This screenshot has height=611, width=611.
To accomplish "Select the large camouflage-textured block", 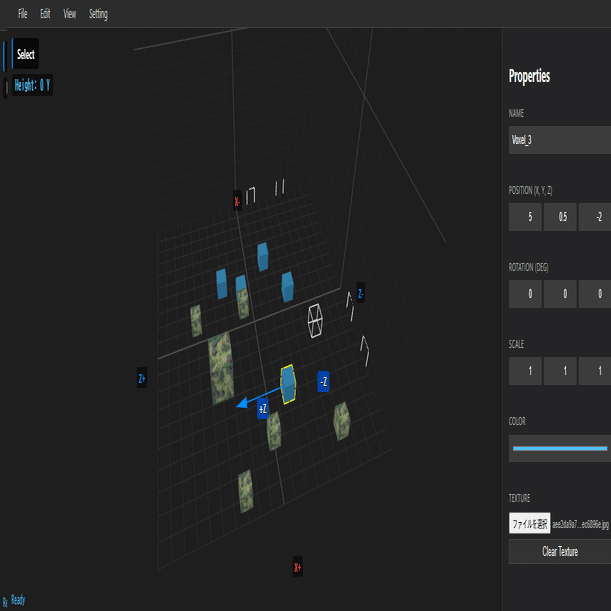I will 221,368.
